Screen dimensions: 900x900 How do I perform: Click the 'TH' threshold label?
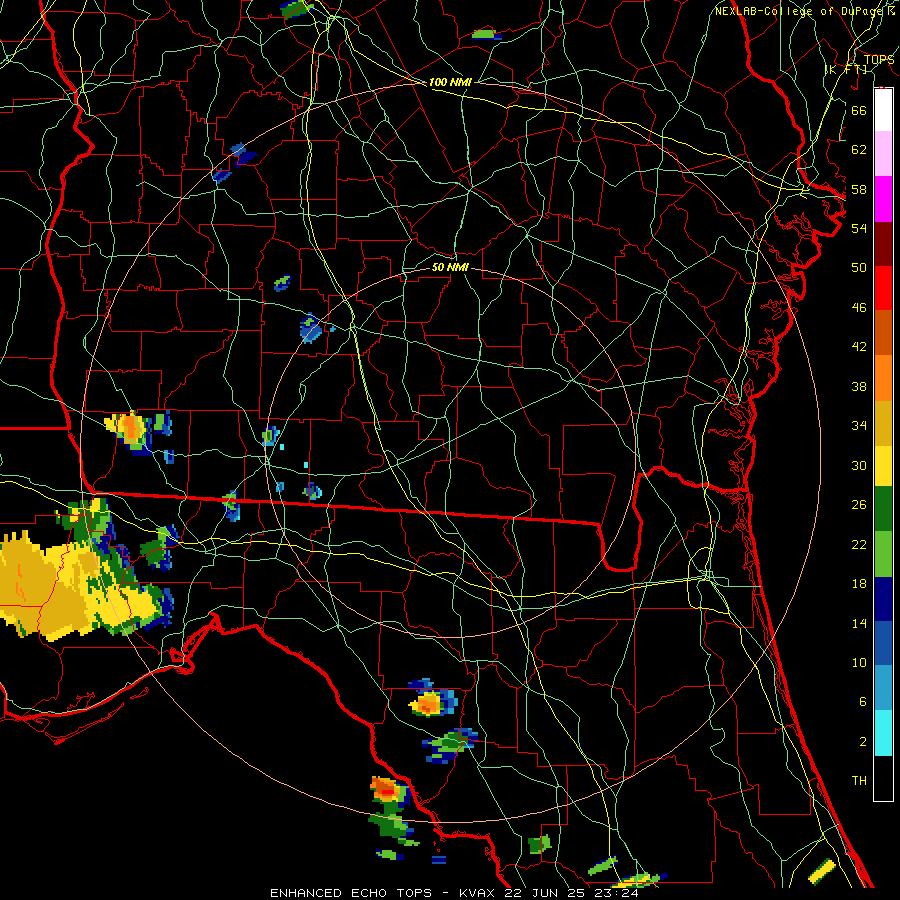pos(859,781)
